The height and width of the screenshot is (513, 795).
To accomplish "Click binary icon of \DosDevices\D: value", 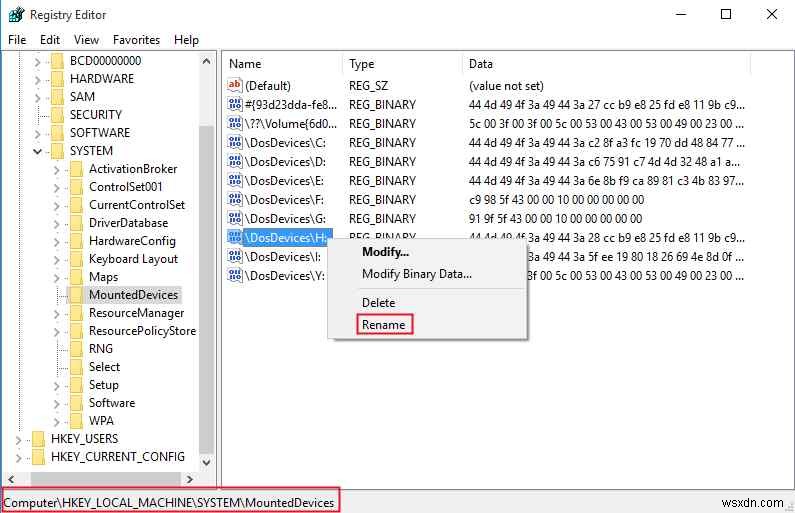I will pos(235,161).
